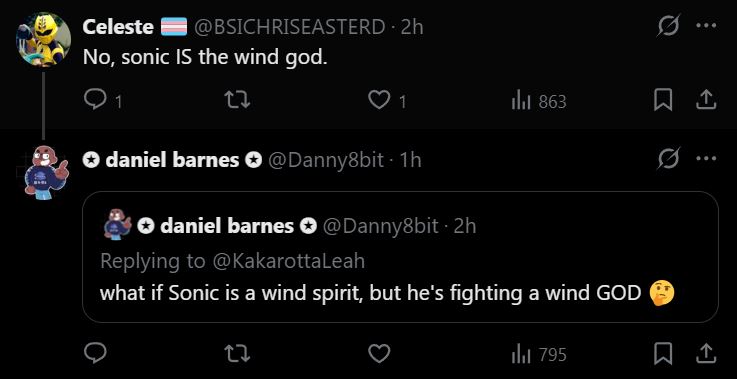
Task: Bookmark daniel barnes' tweet
Action: pyautogui.click(x=663, y=354)
